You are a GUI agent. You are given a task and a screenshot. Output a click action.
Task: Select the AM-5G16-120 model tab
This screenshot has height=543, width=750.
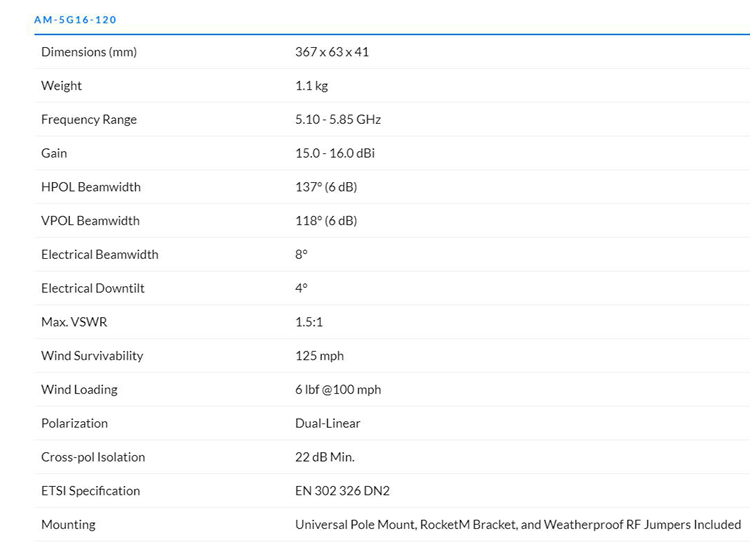click(x=75, y=19)
